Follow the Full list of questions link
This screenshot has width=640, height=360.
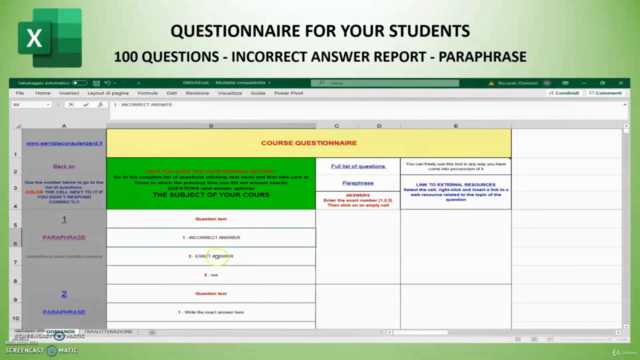[x=358, y=166]
